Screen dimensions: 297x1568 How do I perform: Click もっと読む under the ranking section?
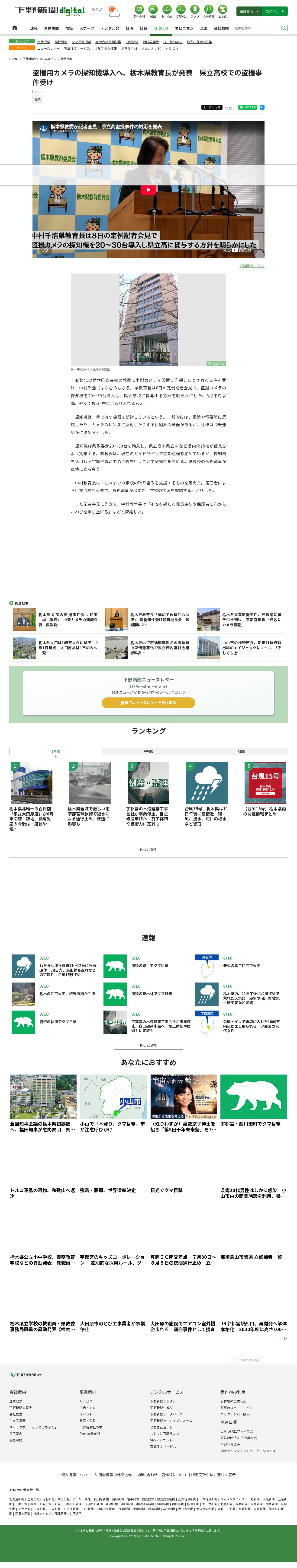[x=148, y=849]
